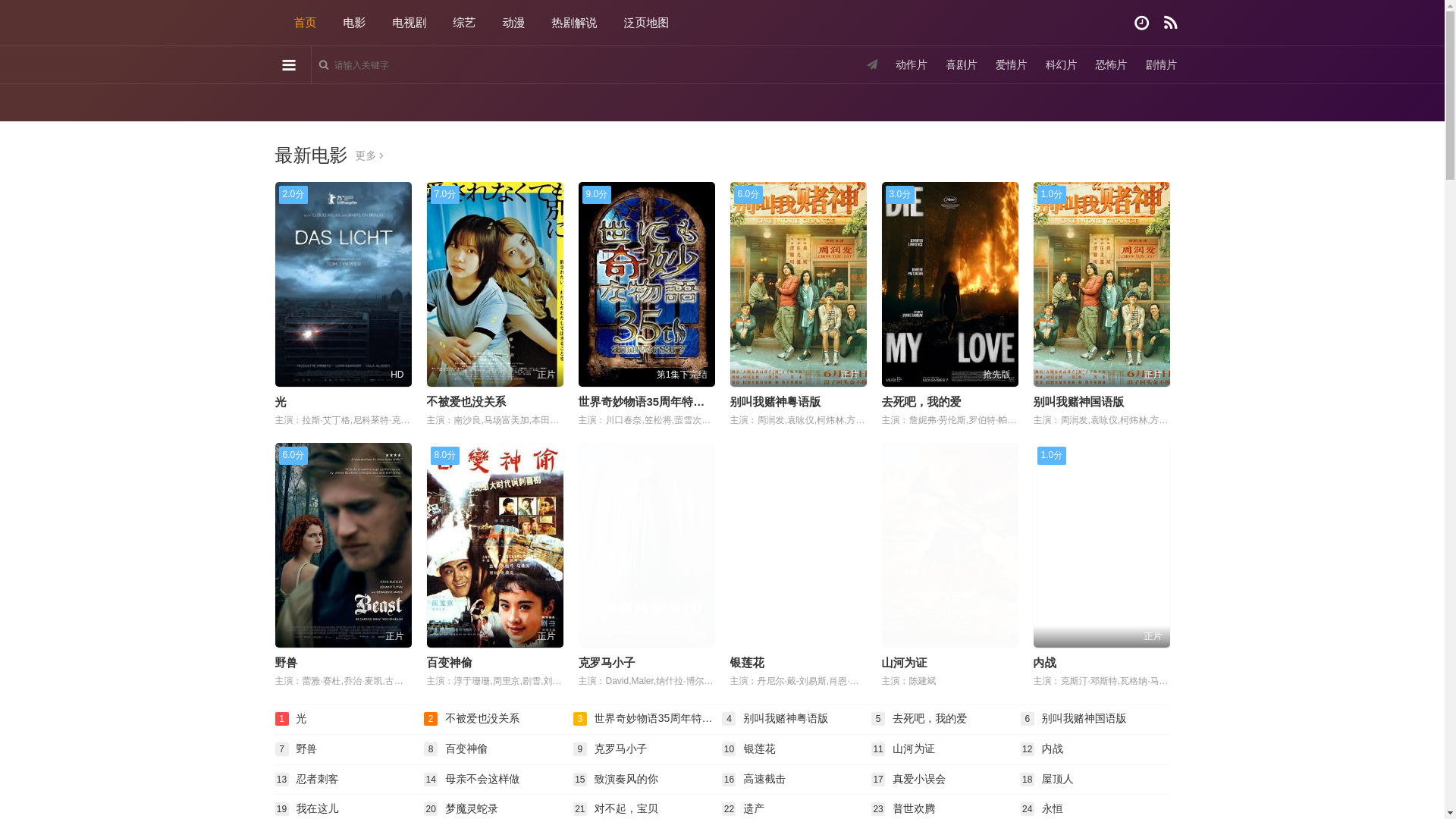Open the 别叫我赌神国语版 poster thumbnail
This screenshot has width=1456, height=819.
click(x=1102, y=284)
